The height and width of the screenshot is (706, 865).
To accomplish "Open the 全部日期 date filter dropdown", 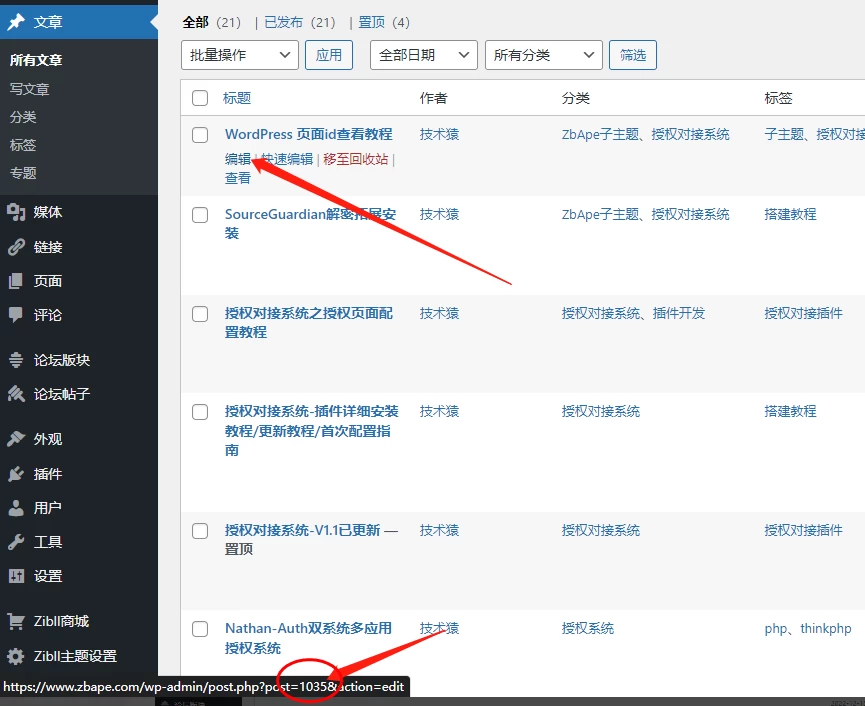I will [x=423, y=55].
